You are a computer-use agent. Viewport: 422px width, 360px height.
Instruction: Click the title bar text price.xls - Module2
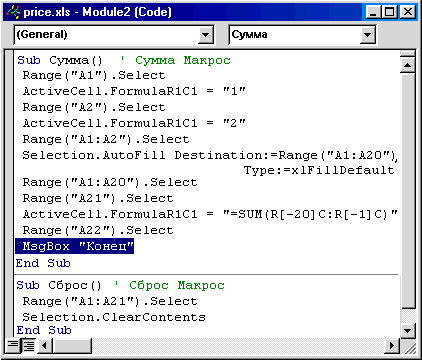[x=97, y=12]
